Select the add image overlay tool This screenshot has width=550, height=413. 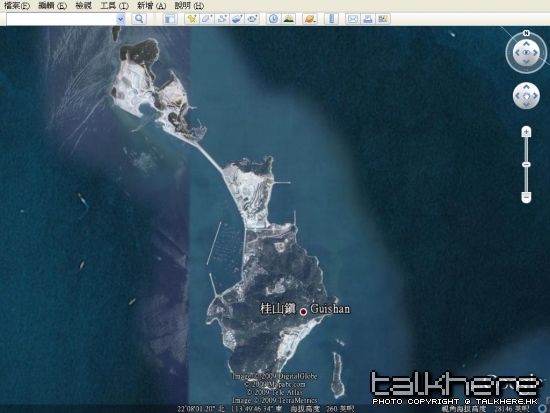click(237, 19)
